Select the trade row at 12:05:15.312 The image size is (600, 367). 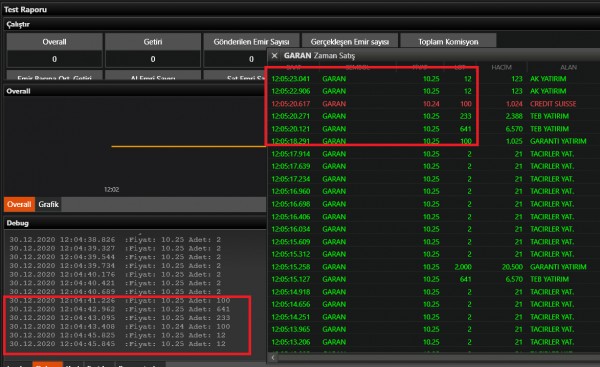point(434,254)
